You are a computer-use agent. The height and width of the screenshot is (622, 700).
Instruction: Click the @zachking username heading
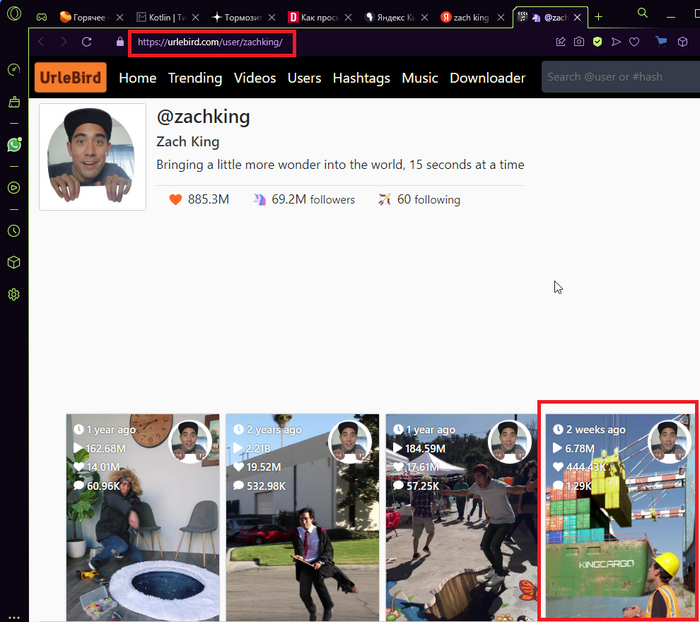(203, 117)
